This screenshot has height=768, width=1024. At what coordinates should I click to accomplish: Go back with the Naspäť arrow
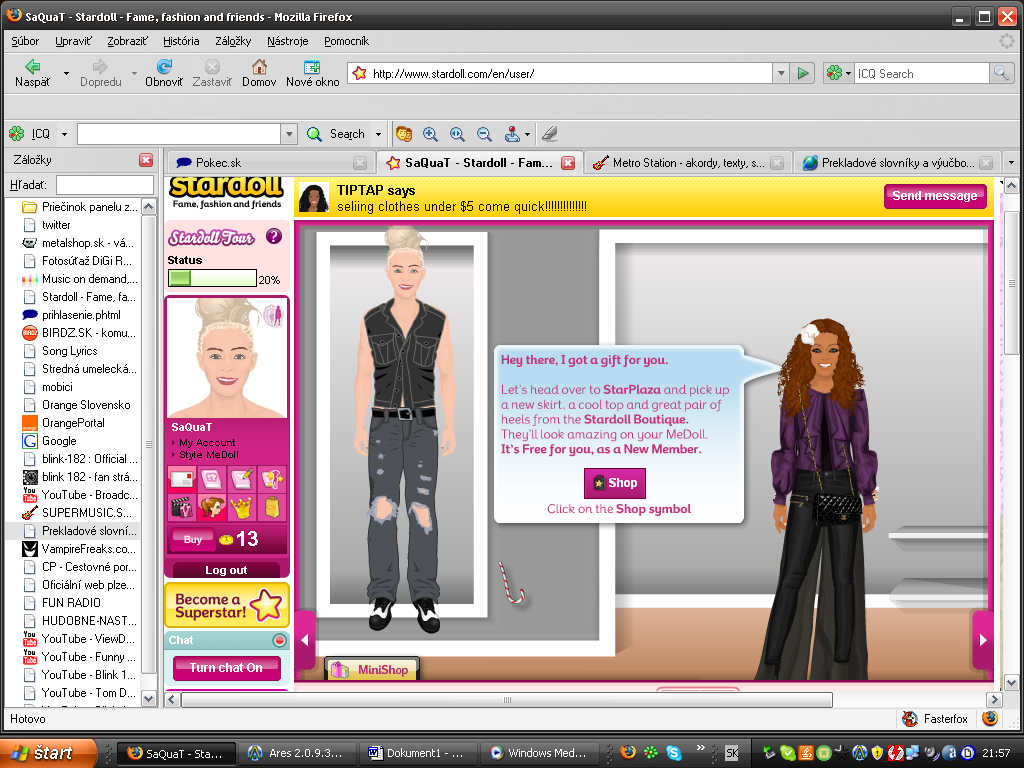coord(32,73)
